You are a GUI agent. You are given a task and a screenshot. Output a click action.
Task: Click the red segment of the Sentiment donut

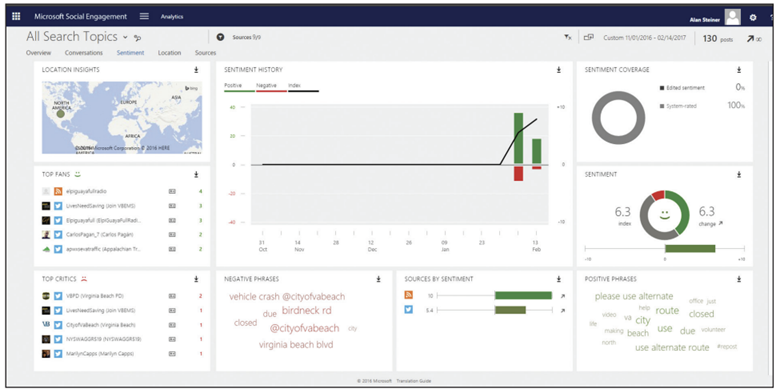coord(658,195)
